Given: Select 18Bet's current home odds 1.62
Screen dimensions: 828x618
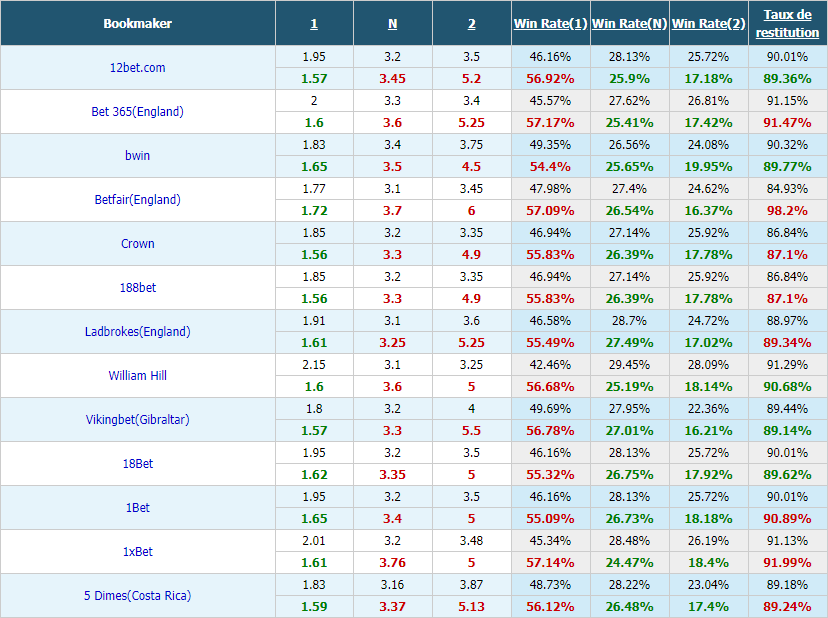Looking at the screenshot, I should [x=314, y=475].
